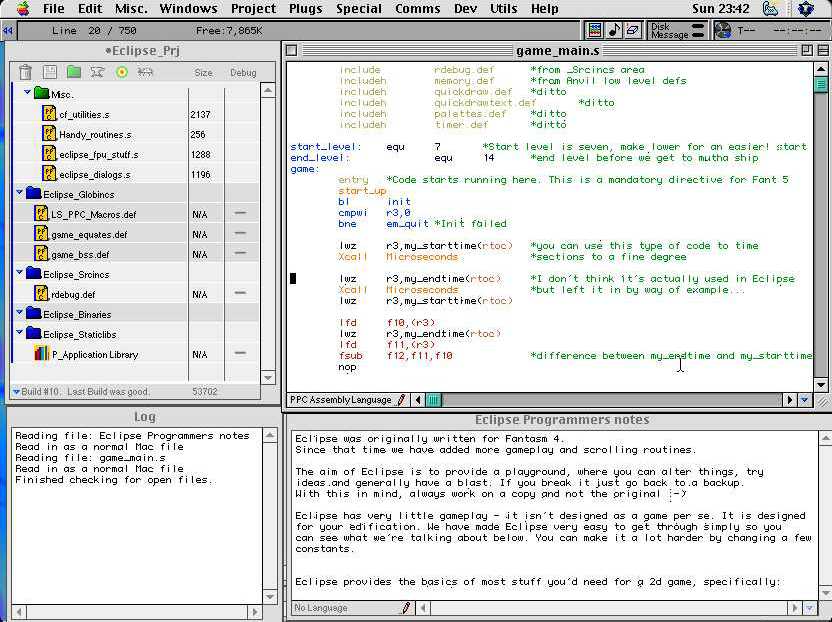Click the music note icon in top toolbar

tap(614, 30)
